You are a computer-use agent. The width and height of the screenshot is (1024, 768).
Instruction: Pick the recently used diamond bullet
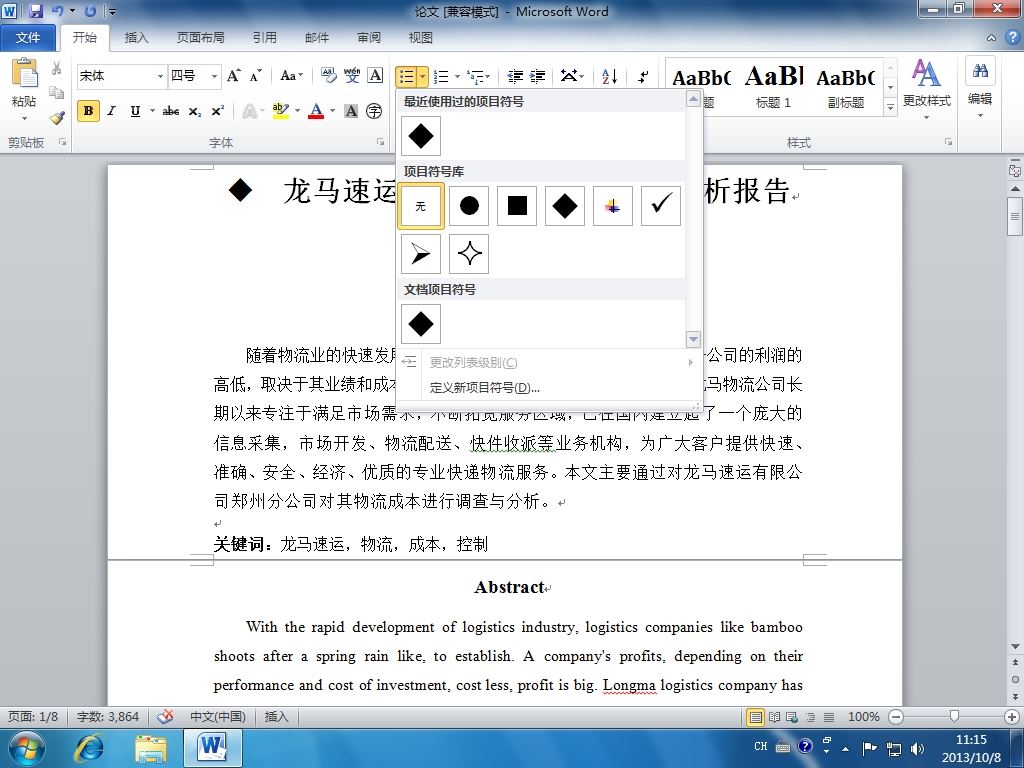pos(421,136)
